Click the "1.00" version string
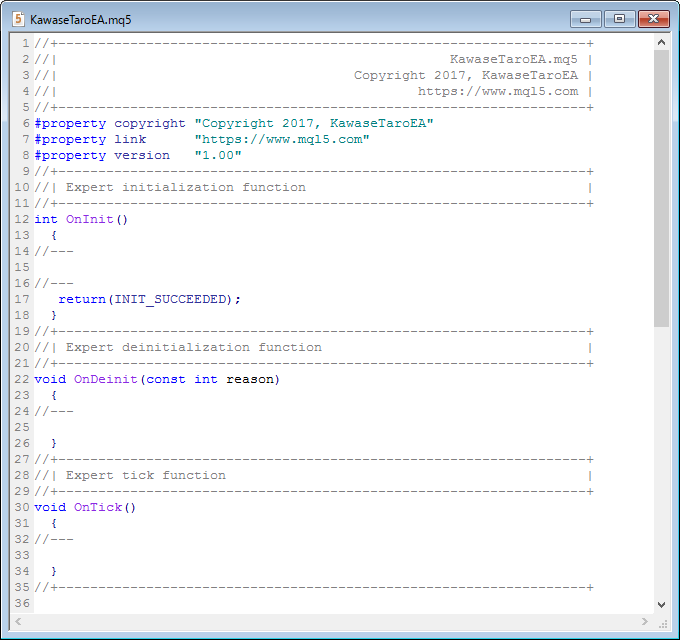 pyautogui.click(x=218, y=155)
